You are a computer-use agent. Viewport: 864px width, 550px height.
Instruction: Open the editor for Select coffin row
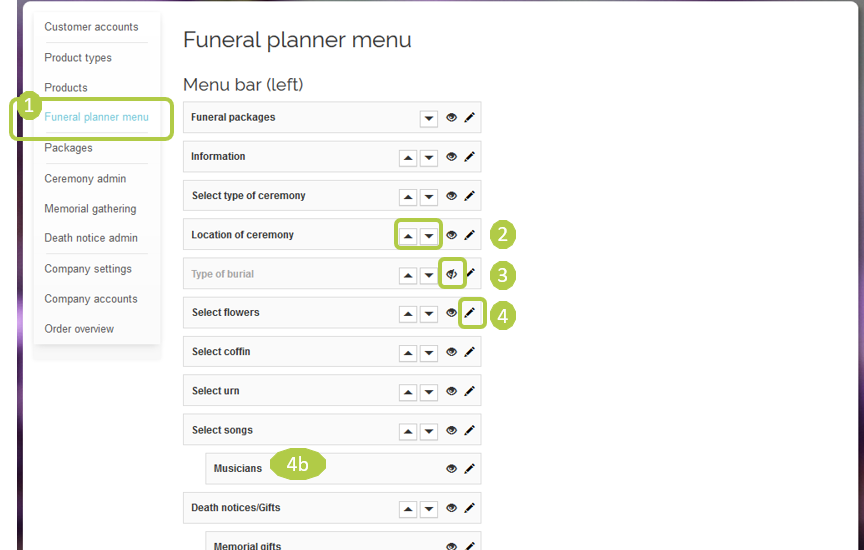click(x=469, y=352)
